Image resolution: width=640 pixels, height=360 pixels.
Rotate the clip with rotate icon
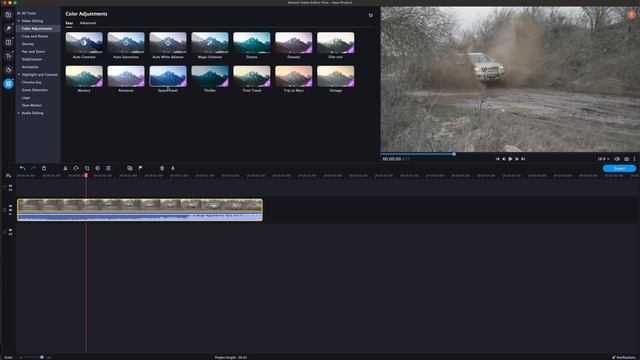(x=76, y=168)
